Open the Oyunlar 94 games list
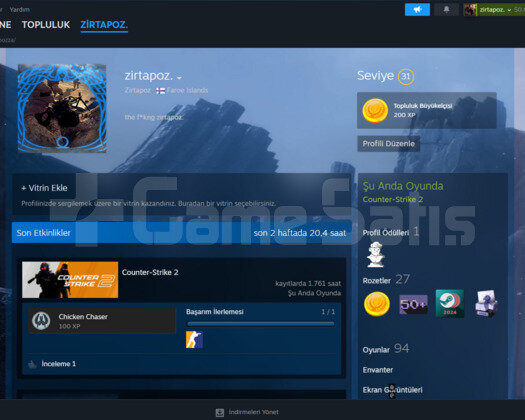 click(386, 349)
